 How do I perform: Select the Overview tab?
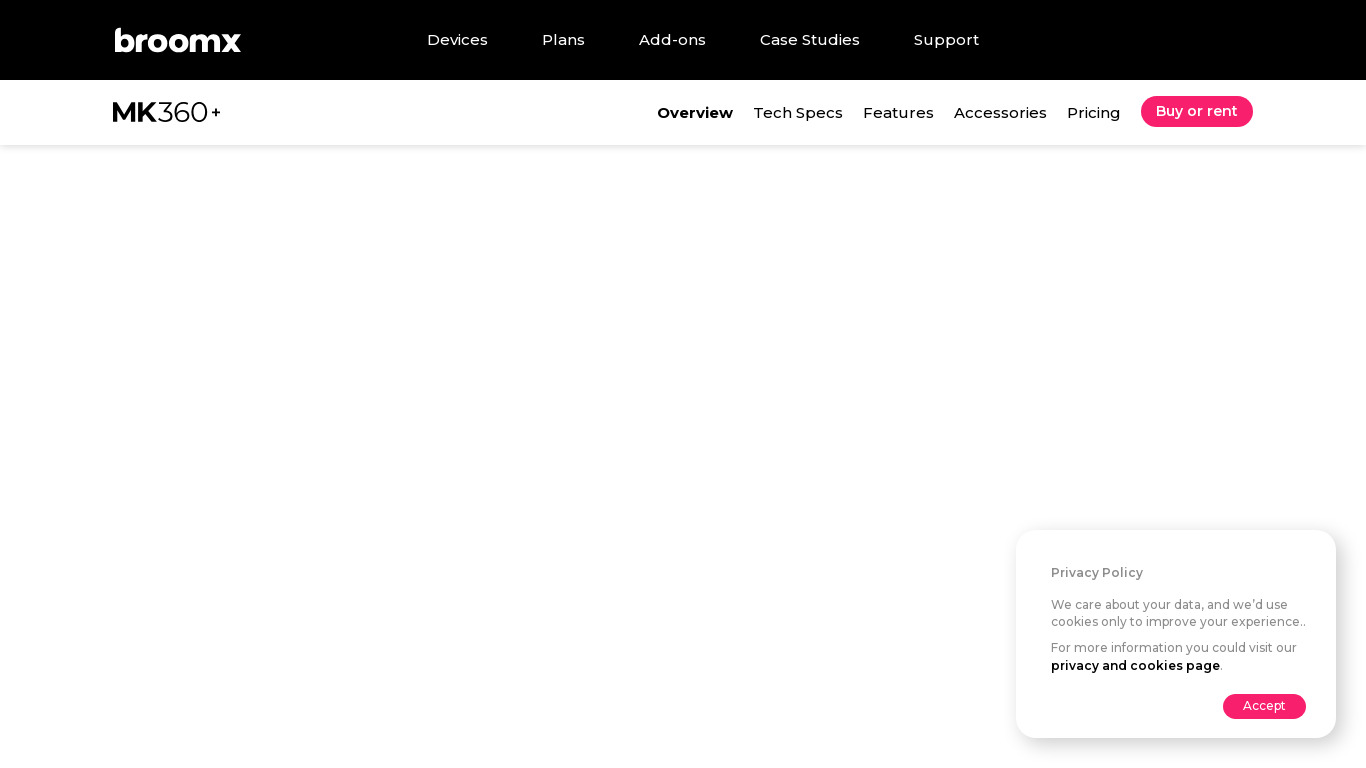coord(695,113)
